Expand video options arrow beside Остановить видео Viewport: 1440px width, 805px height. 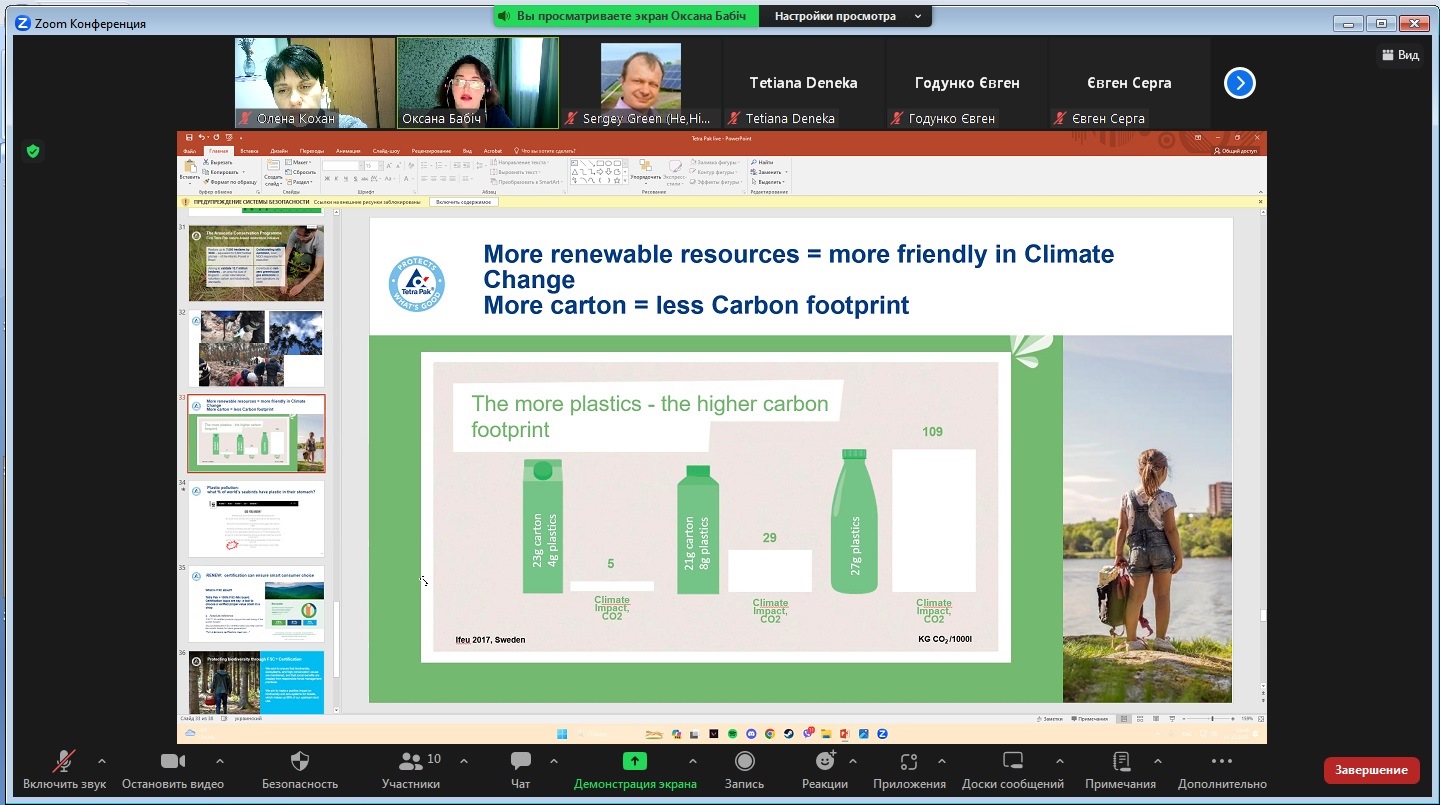(220, 761)
